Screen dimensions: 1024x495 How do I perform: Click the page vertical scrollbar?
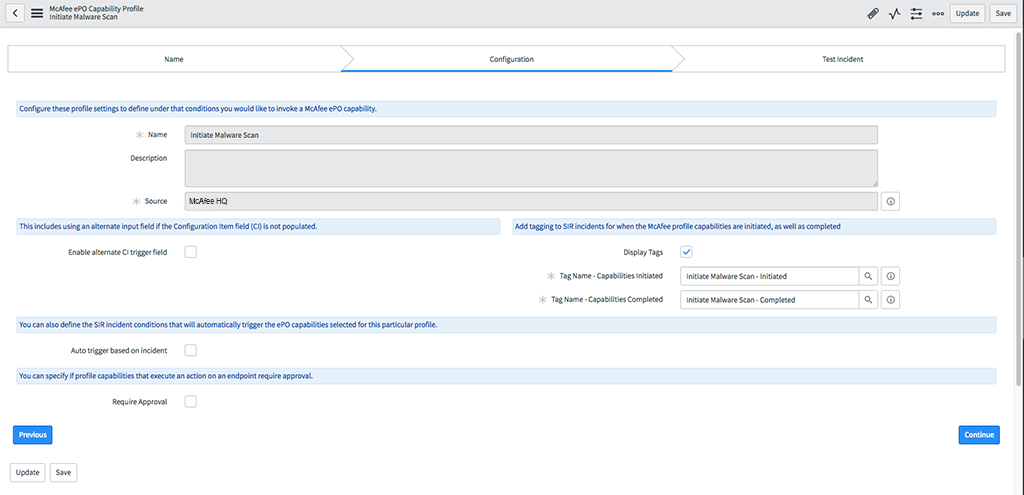pos(1021,209)
